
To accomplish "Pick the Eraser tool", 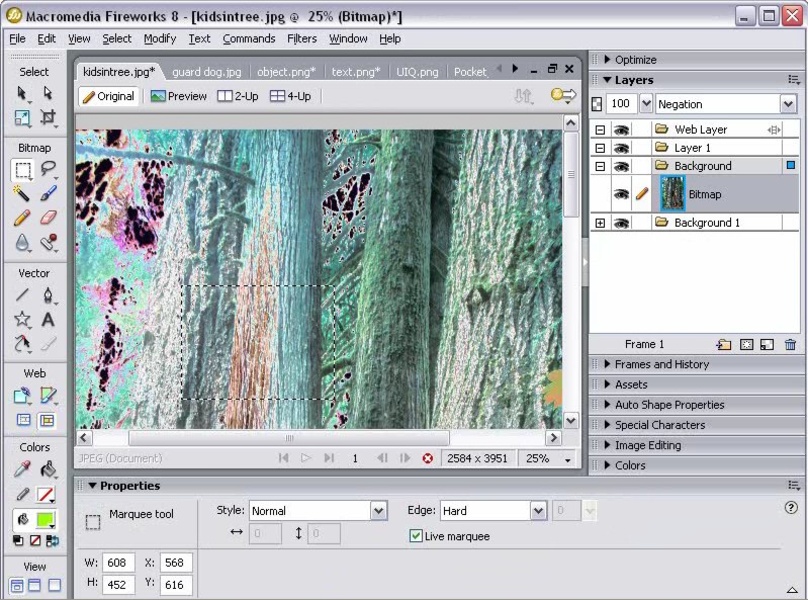I will pos(47,218).
